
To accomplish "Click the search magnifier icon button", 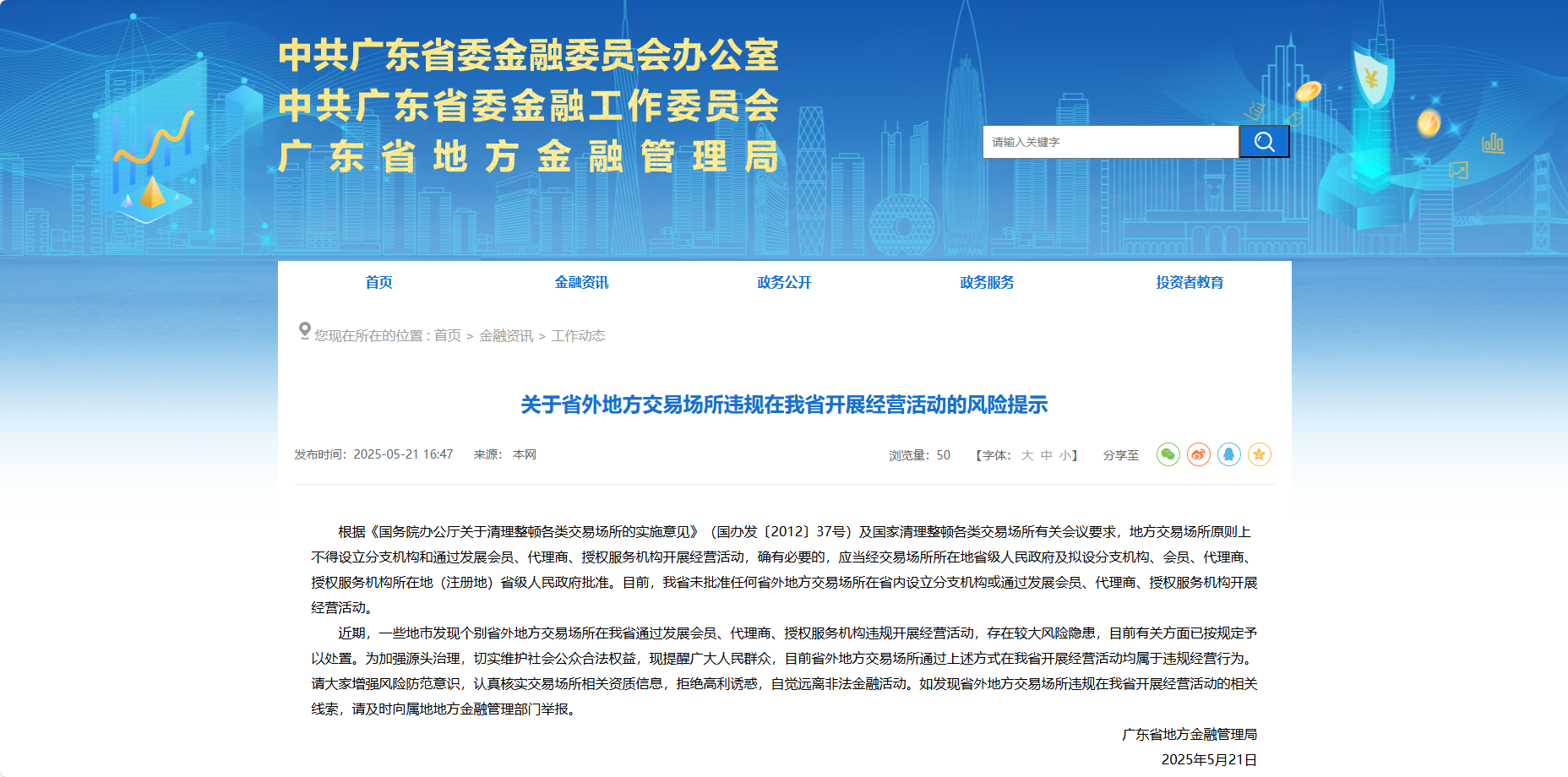I will [1264, 142].
